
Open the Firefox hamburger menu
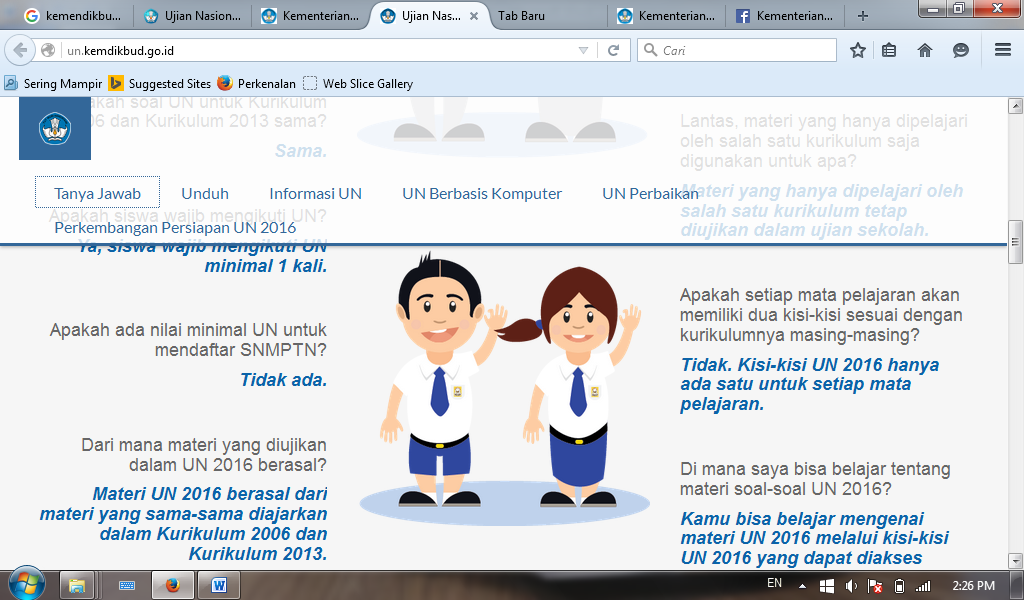[x=1000, y=50]
